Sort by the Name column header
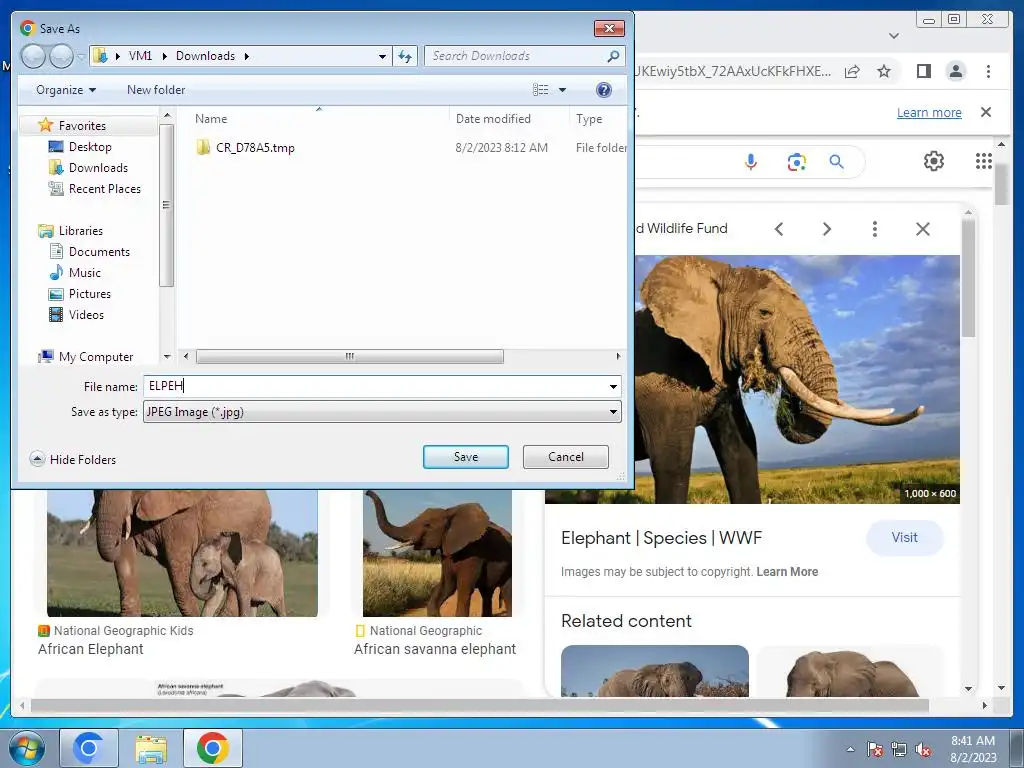 point(211,119)
